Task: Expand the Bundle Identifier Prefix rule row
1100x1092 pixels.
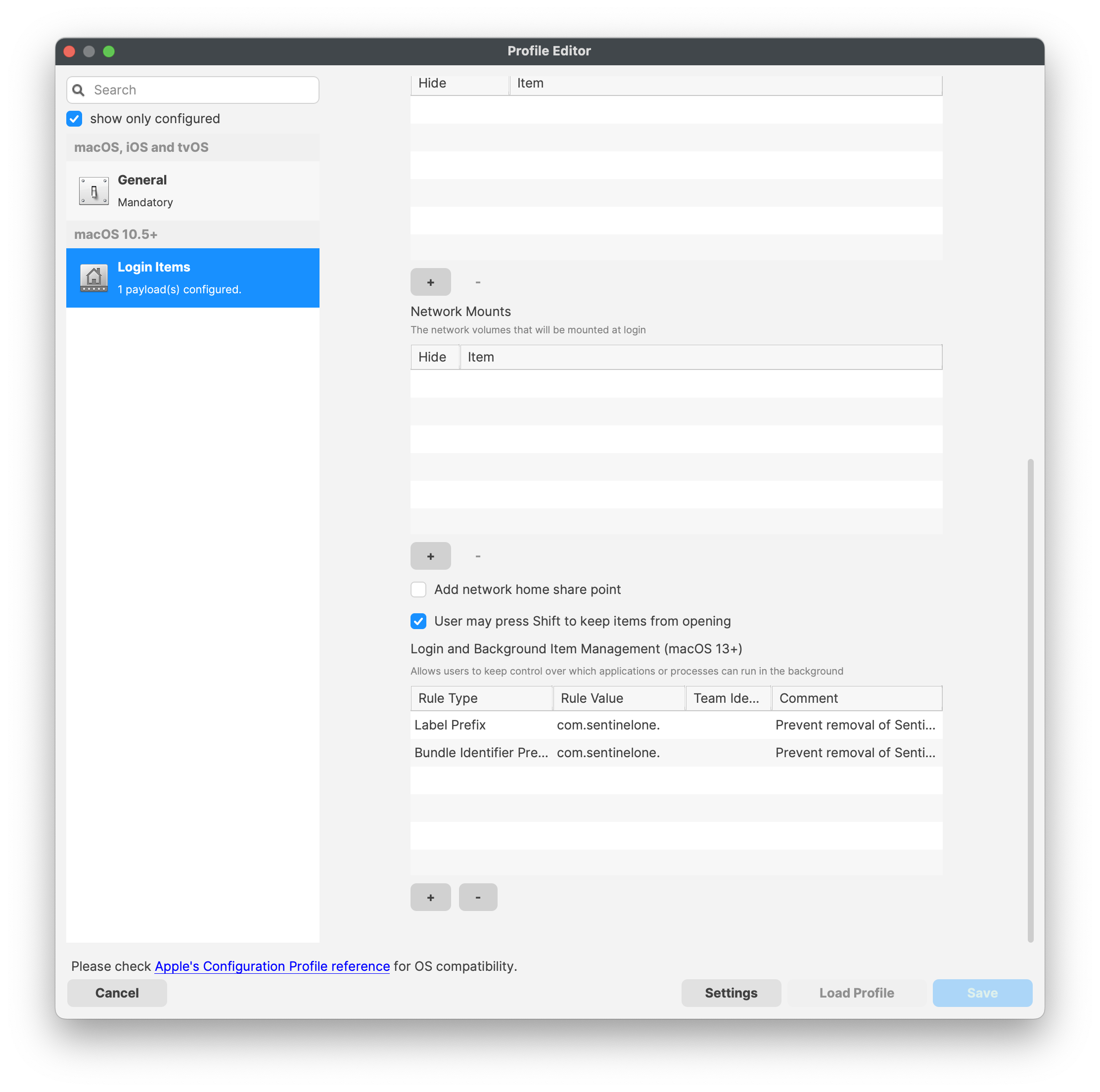Action: pos(677,752)
